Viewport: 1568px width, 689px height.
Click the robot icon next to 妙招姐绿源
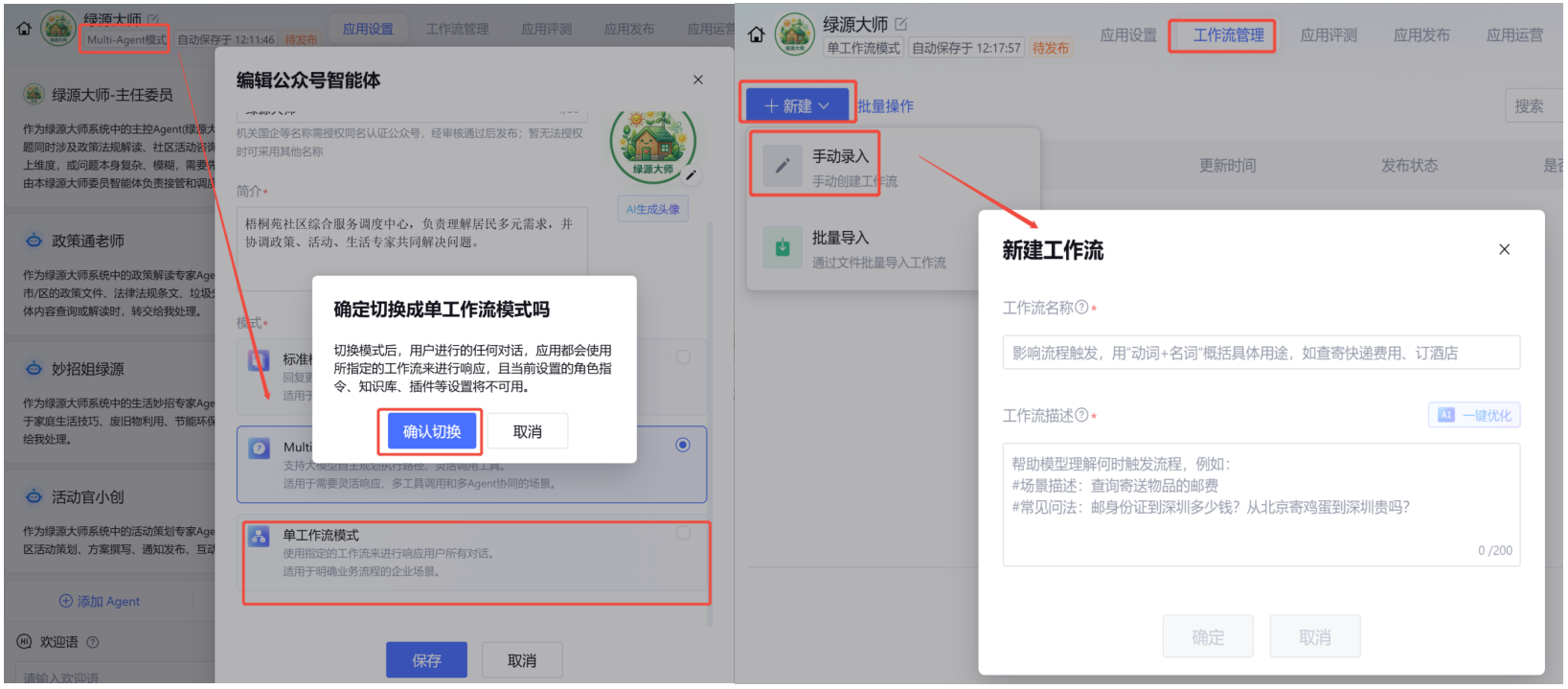click(34, 369)
